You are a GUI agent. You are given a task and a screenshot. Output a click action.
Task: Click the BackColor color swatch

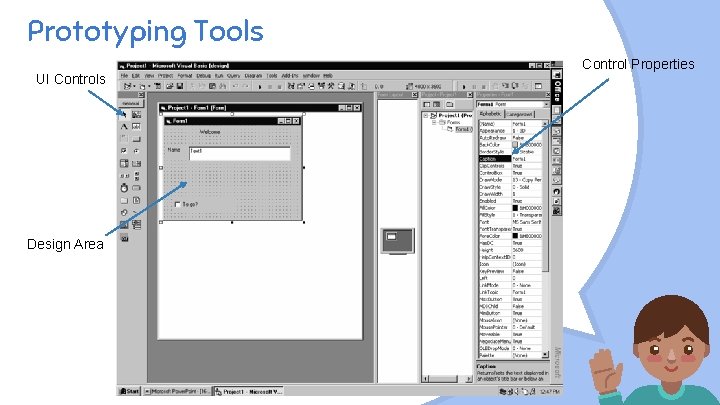[515, 145]
